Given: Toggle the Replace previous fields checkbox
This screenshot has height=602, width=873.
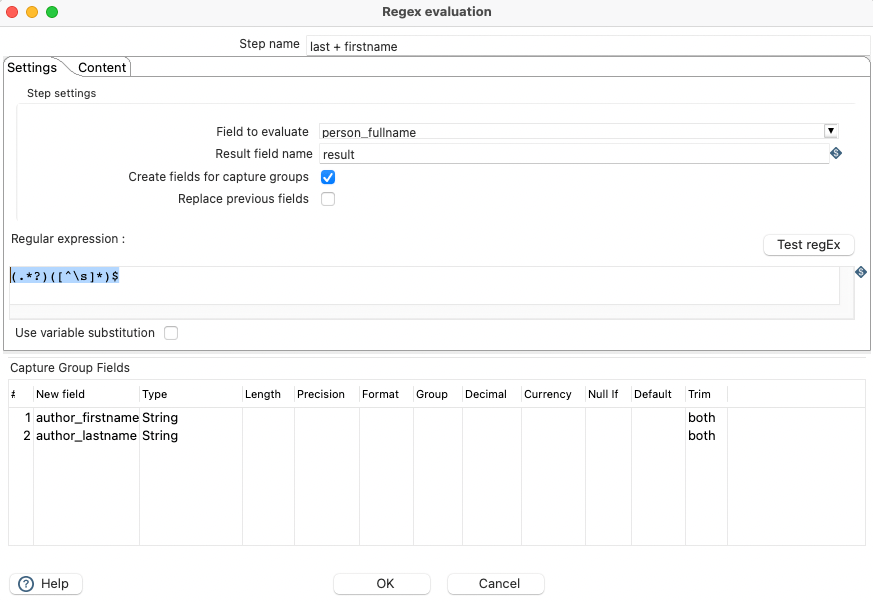Looking at the screenshot, I should pyautogui.click(x=328, y=199).
